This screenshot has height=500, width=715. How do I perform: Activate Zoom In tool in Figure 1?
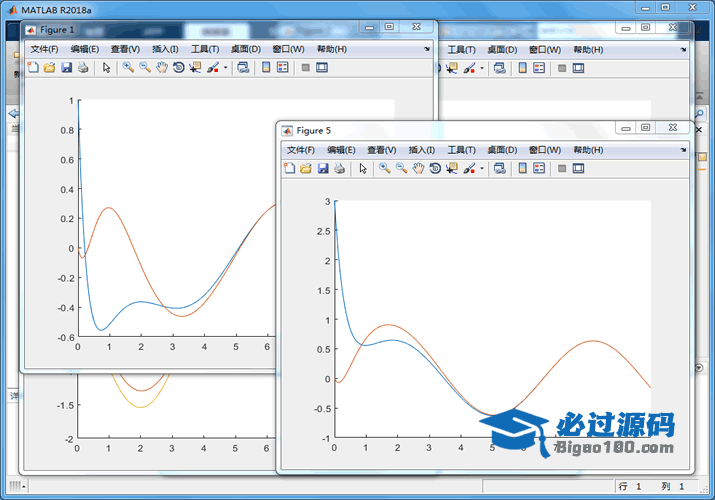(x=128, y=67)
